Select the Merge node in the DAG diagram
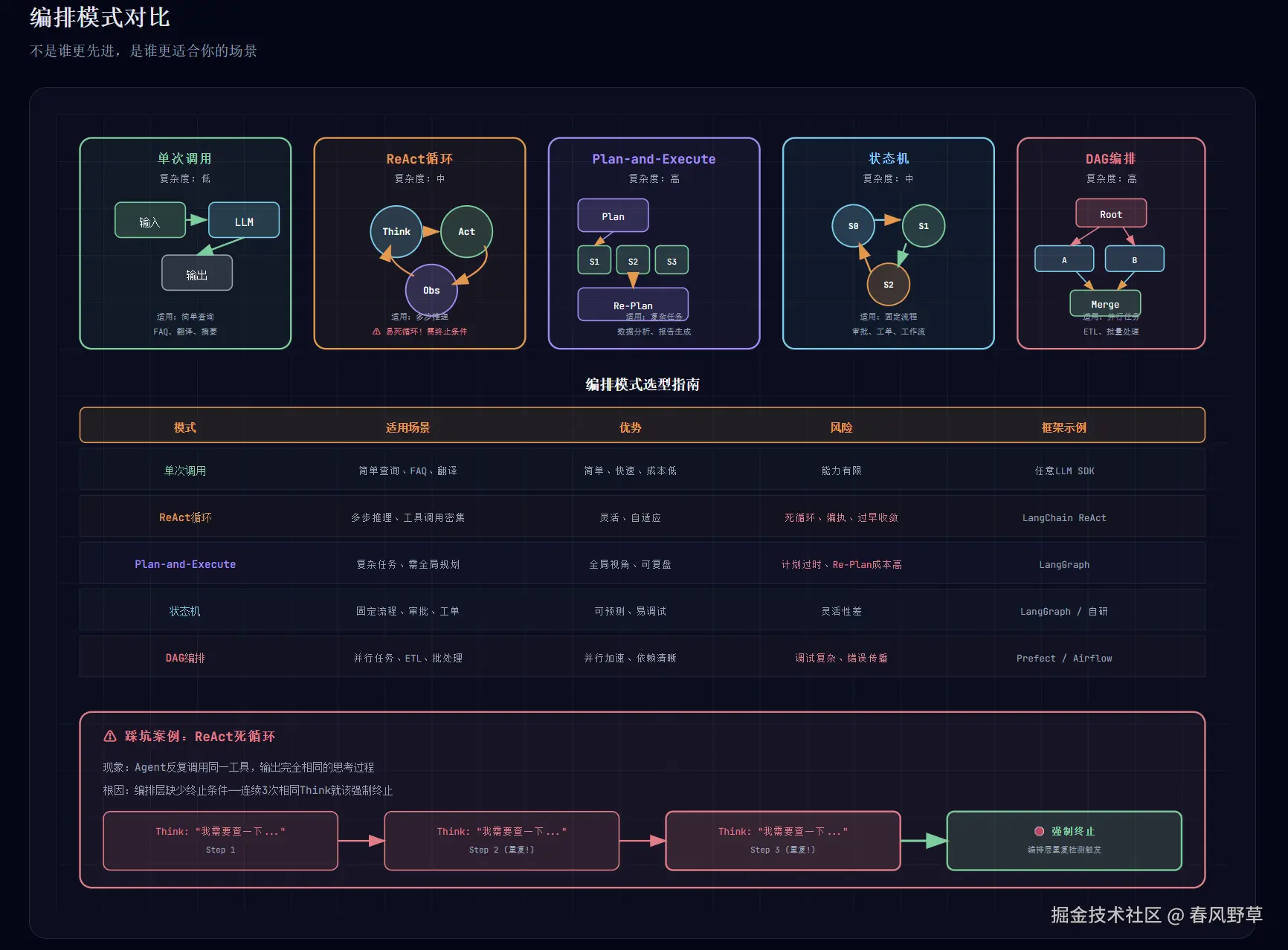Viewport: 1288px width, 950px height. coord(1105,303)
